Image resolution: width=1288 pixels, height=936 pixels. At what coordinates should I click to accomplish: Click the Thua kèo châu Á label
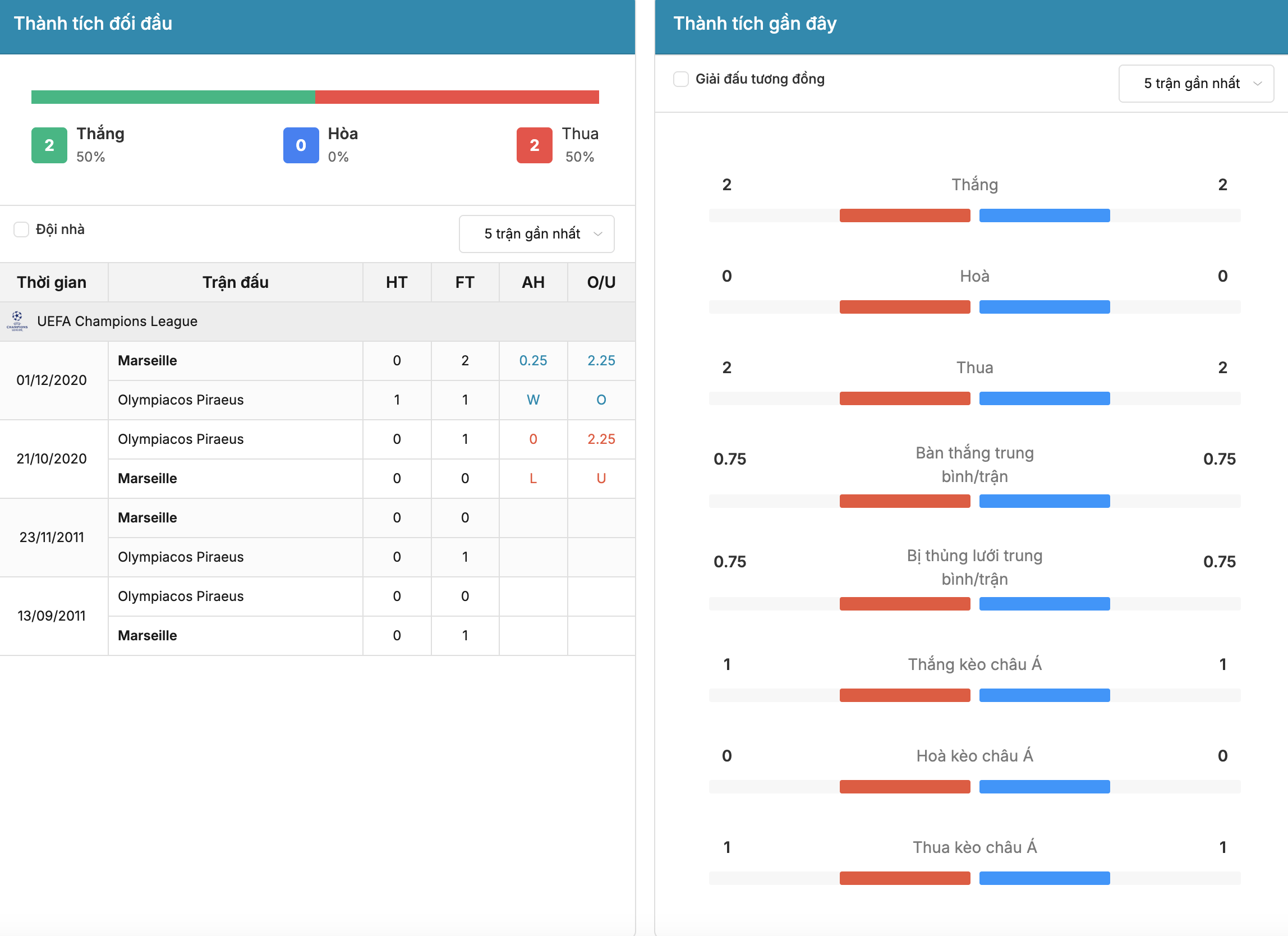point(975,847)
